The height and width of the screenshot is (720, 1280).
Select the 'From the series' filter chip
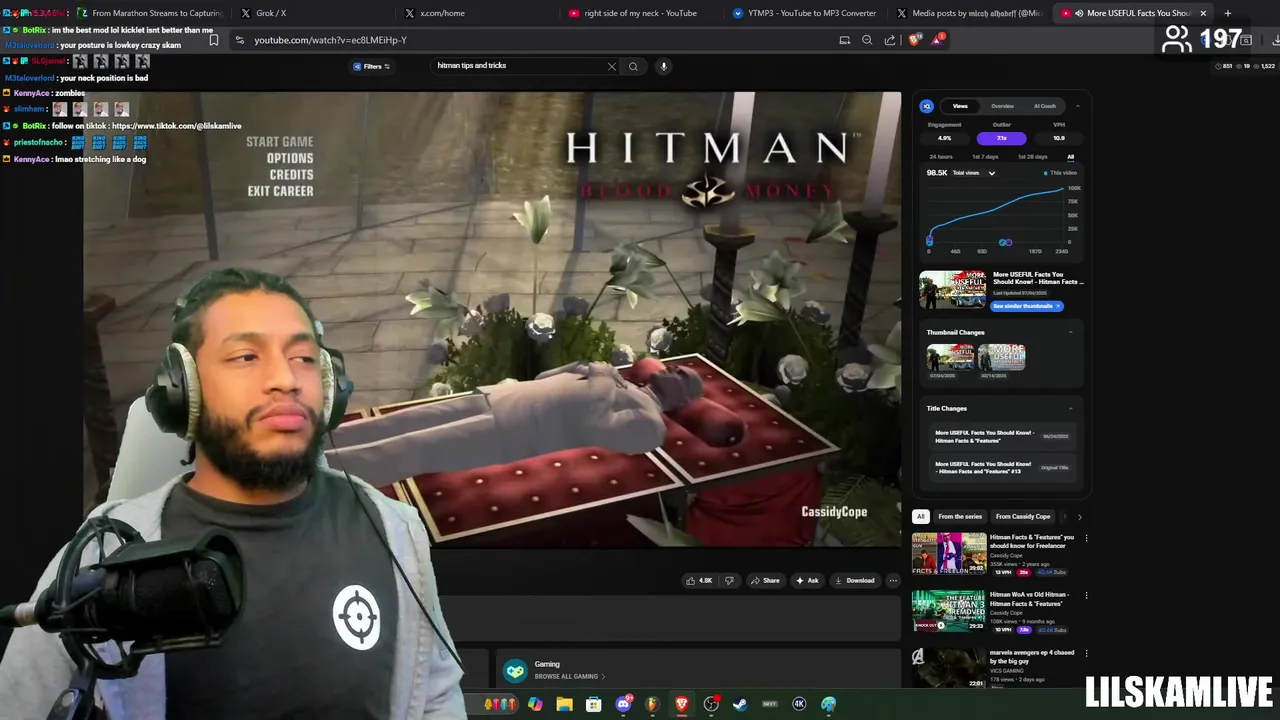[960, 517]
